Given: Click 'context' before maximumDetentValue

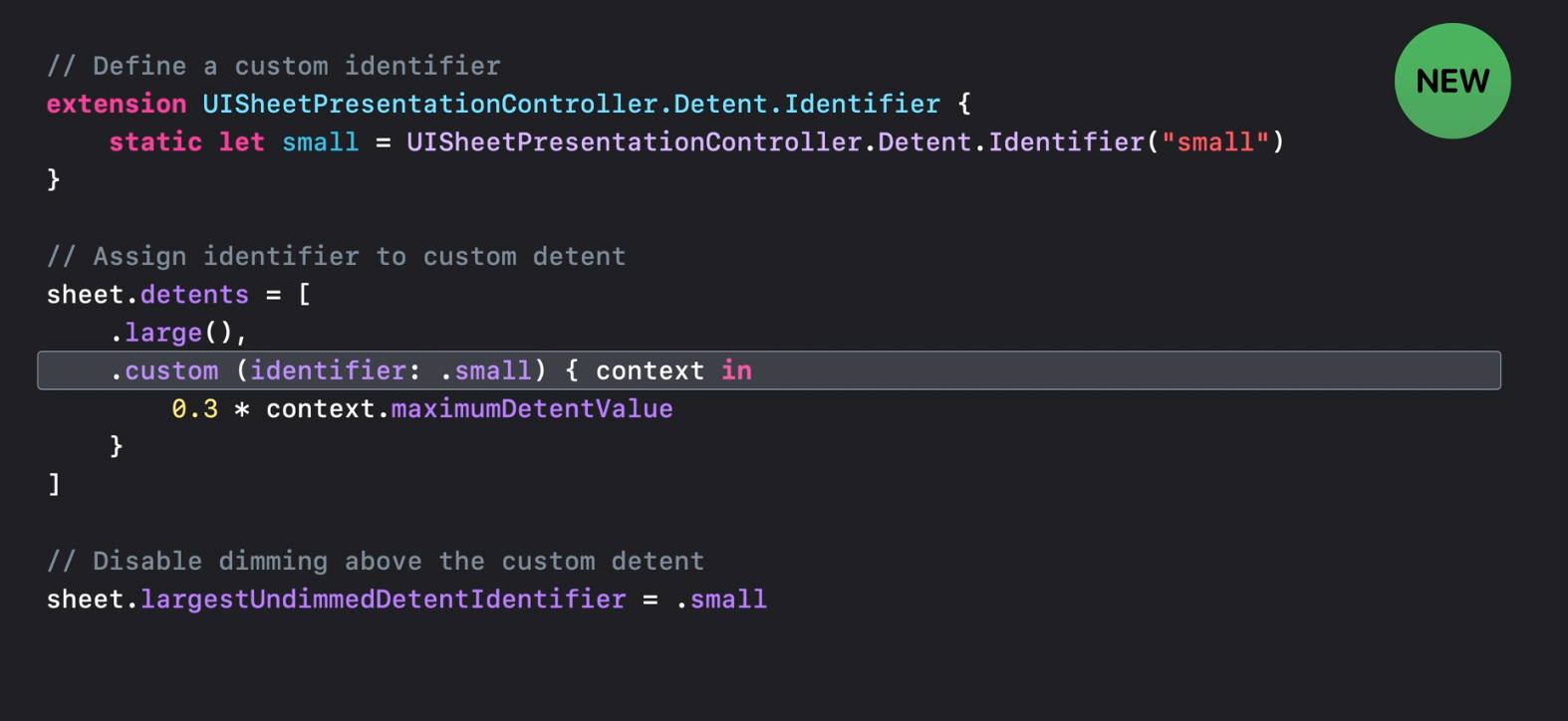Looking at the screenshot, I should click(320, 408).
